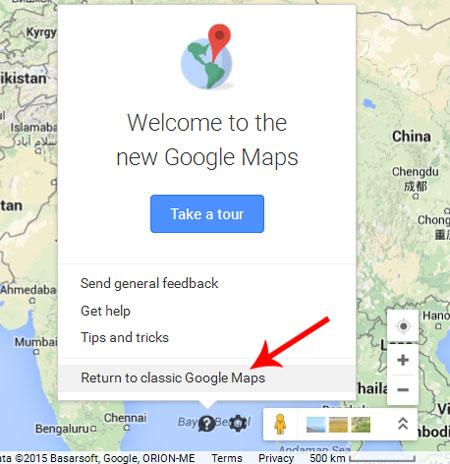Open the middle yellow field thumbnail
This screenshot has width=450, height=464.
coord(338,425)
